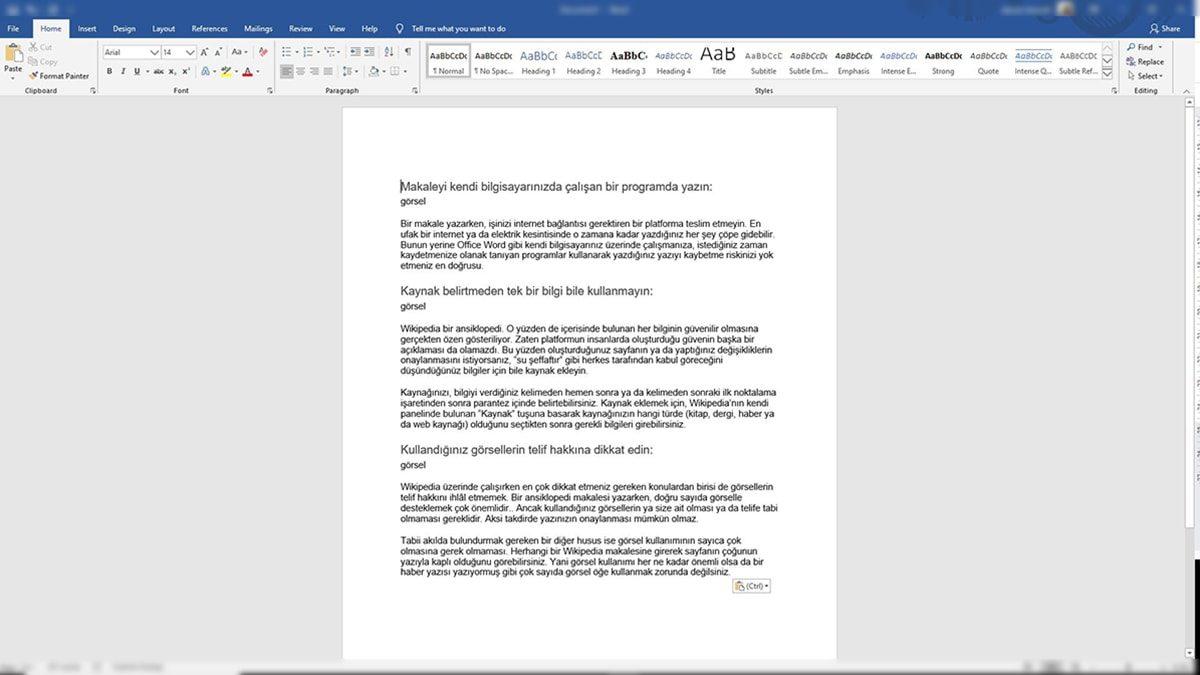Apply yellow text highlight color
Viewport: 1200px width, 675px height.
coord(227,71)
